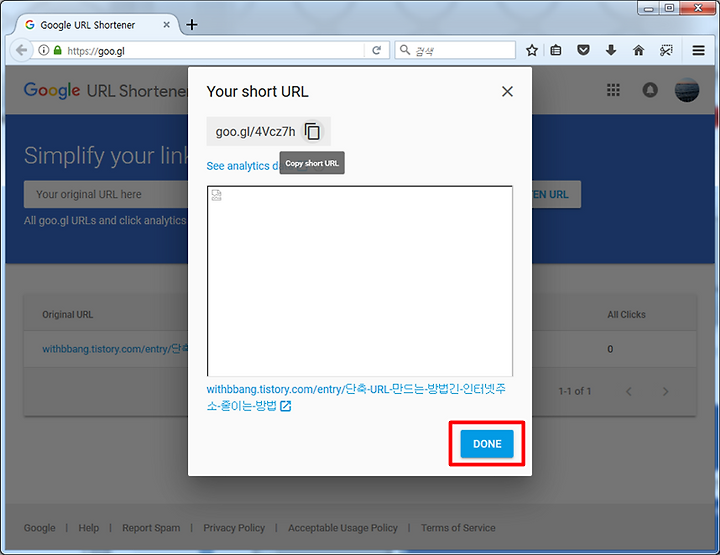Show bookmarks list icon in toolbar

tap(556, 50)
